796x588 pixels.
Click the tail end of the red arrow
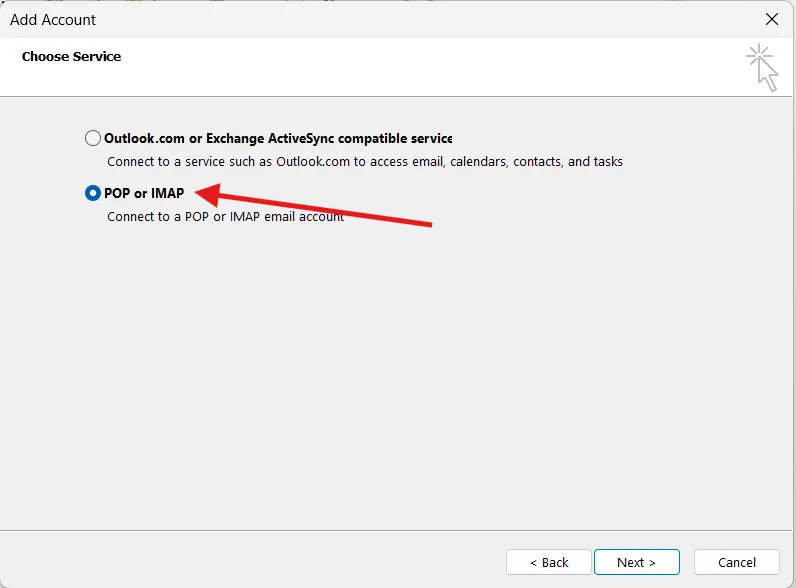(428, 224)
